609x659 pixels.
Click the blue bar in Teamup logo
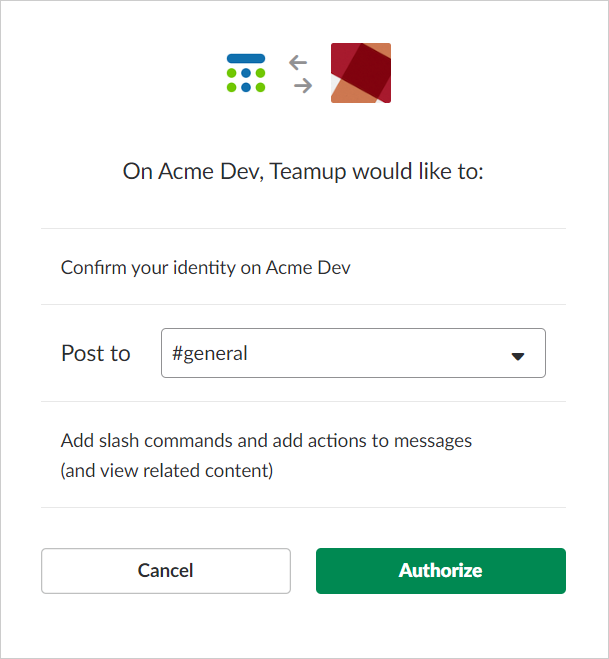[x=246, y=58]
